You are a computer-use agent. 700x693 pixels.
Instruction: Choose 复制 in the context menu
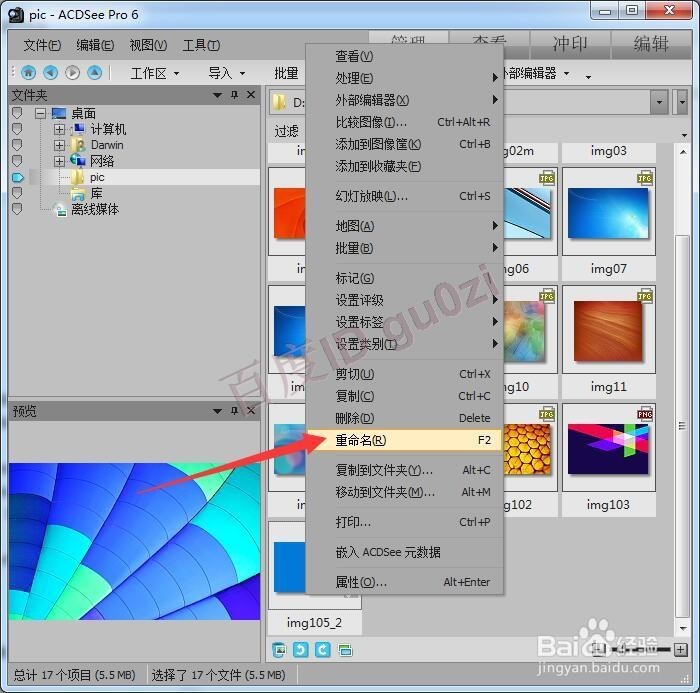tap(404, 396)
